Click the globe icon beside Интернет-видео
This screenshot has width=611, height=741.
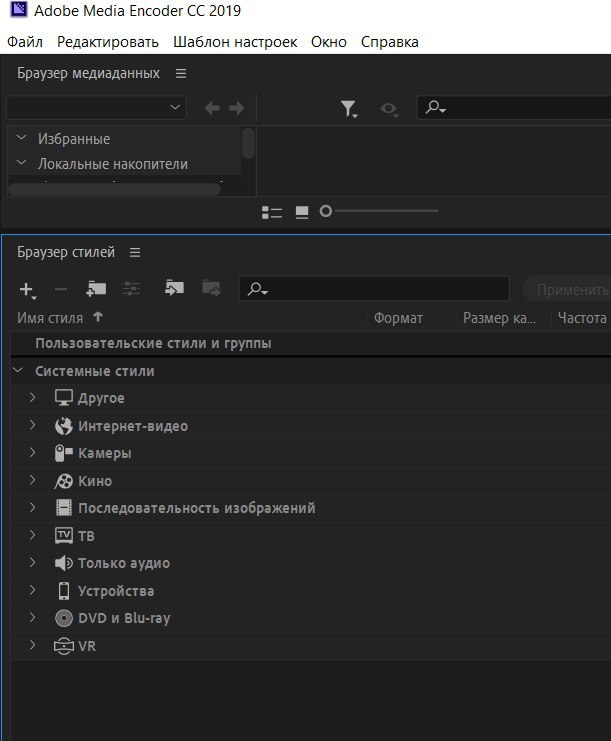tap(64, 426)
